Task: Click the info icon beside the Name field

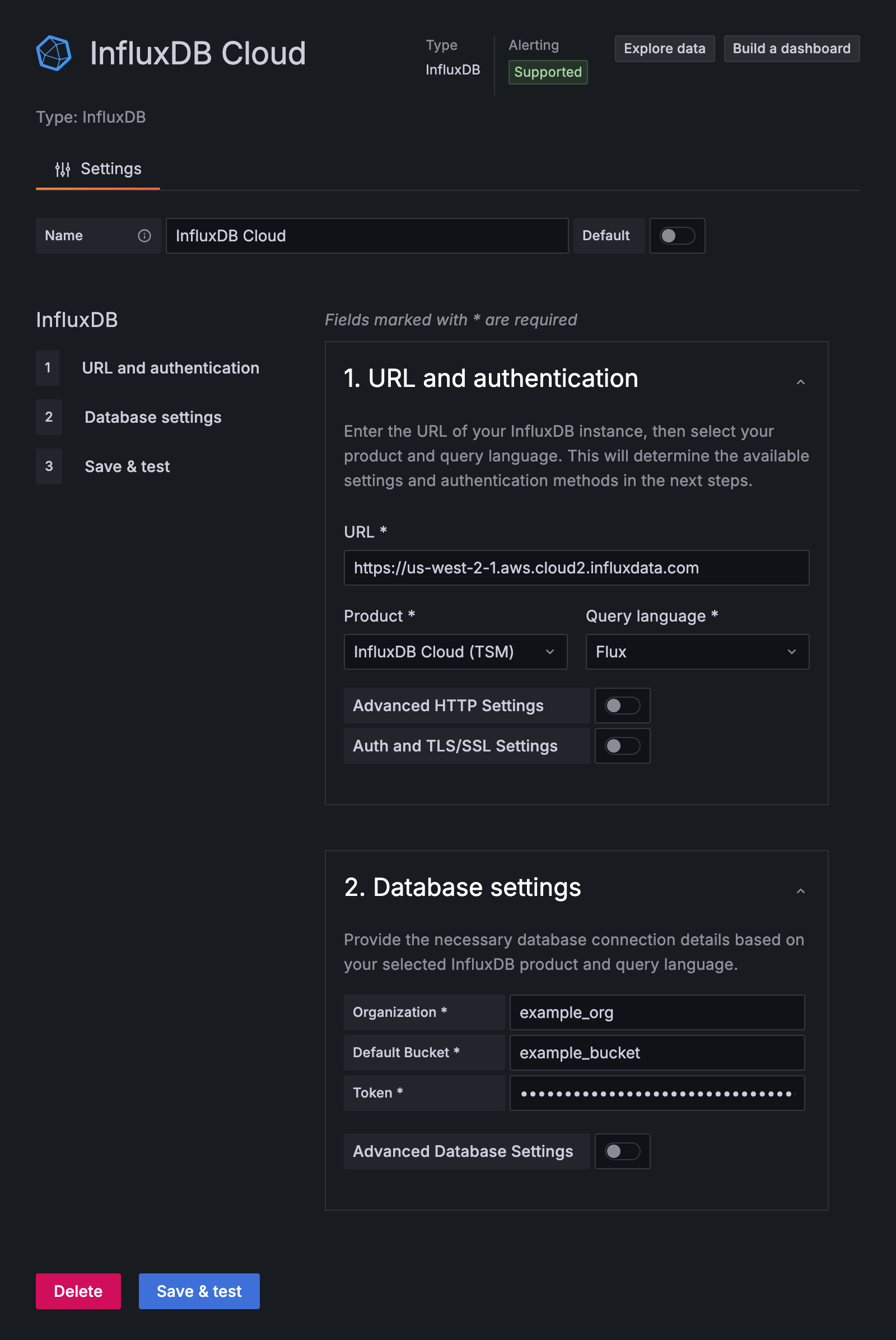Action: [144, 235]
